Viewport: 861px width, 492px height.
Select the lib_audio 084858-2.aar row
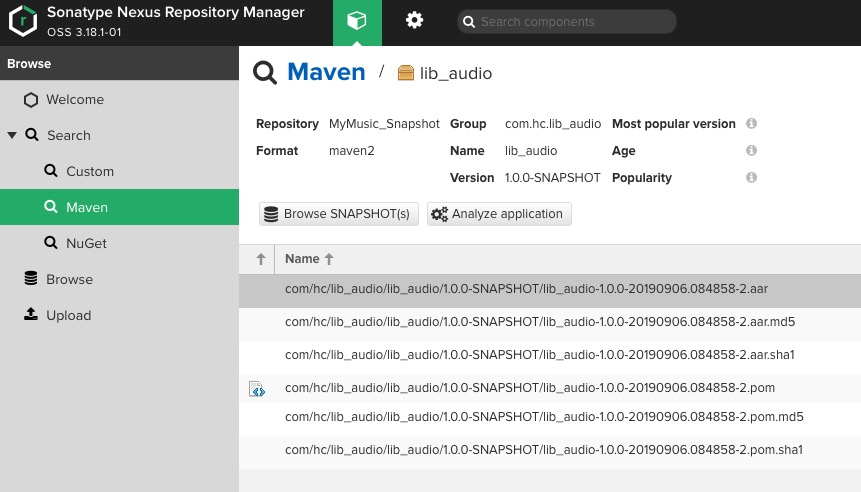550,289
